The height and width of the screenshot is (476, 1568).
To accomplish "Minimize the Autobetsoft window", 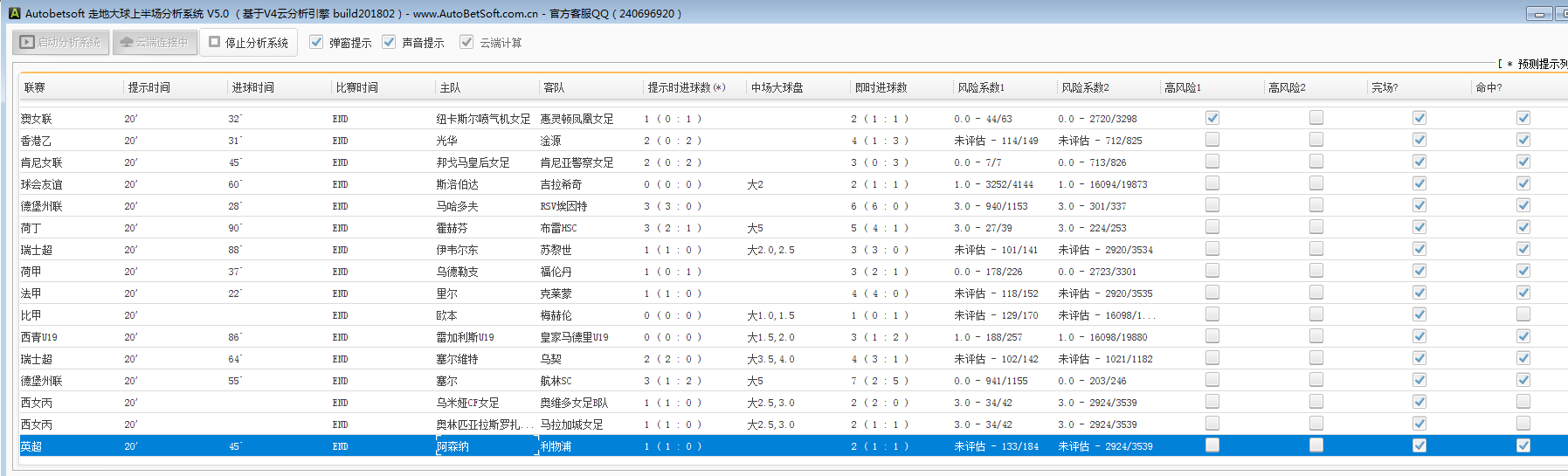I will (1539, 13).
